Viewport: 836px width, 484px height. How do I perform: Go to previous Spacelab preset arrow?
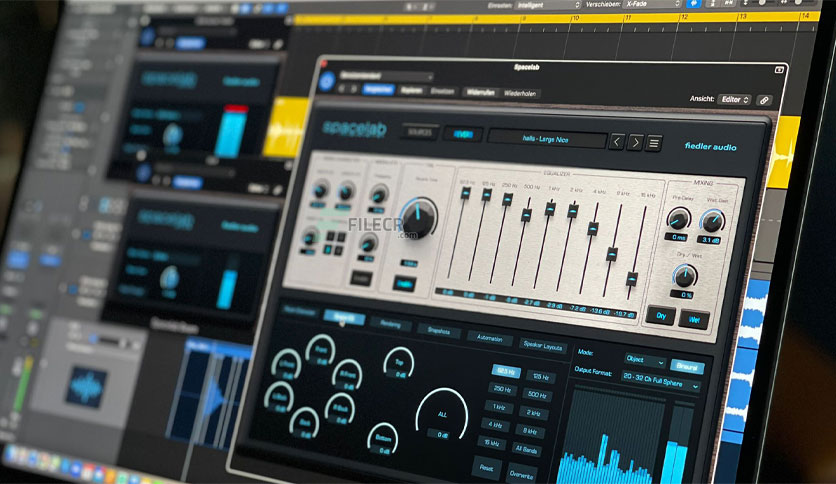tap(617, 142)
